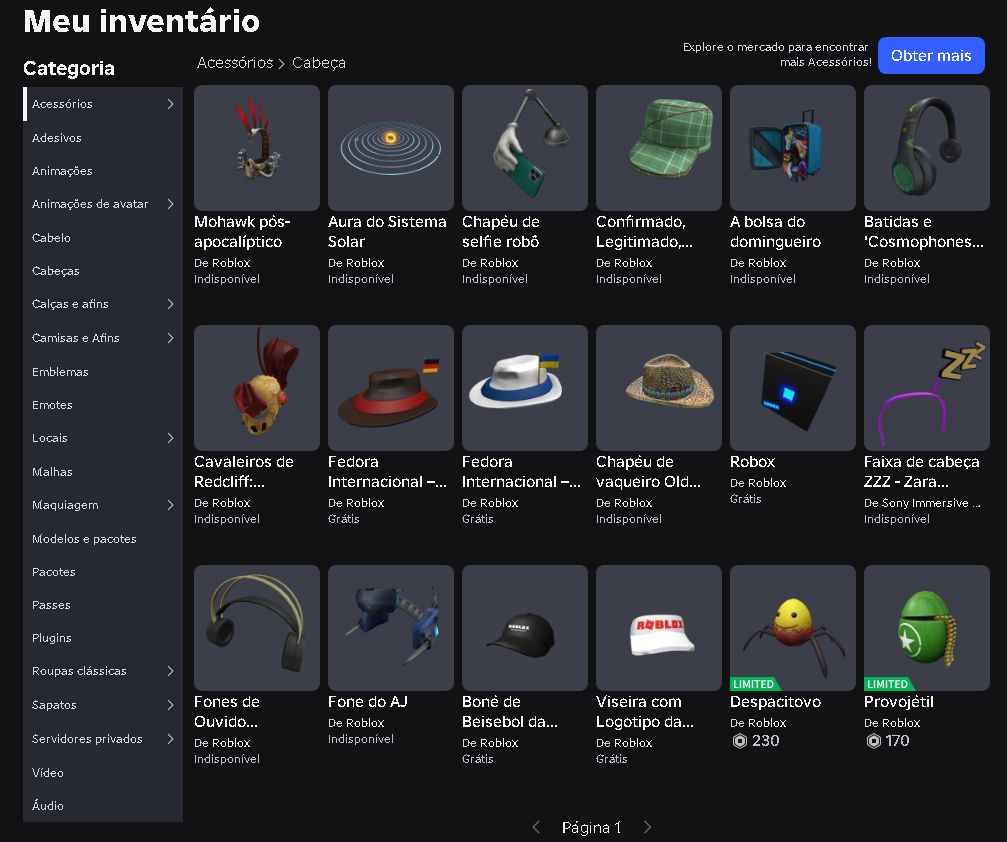Click the LIMITED badge on Provojétil
The width and height of the screenshot is (1007, 842).
[888, 684]
